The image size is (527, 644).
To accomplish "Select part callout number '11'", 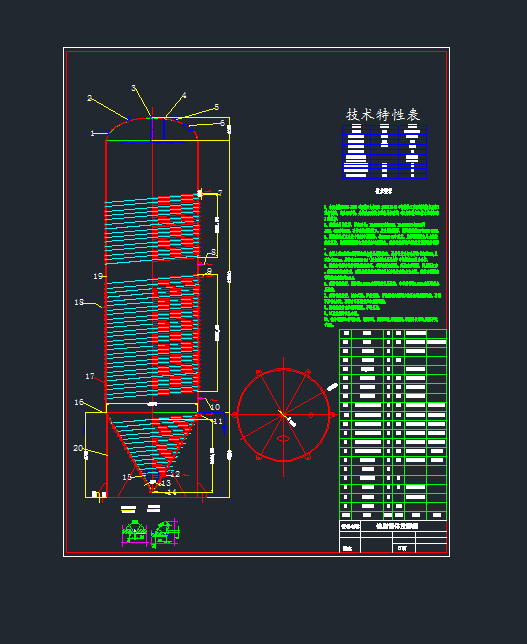I will click(218, 421).
